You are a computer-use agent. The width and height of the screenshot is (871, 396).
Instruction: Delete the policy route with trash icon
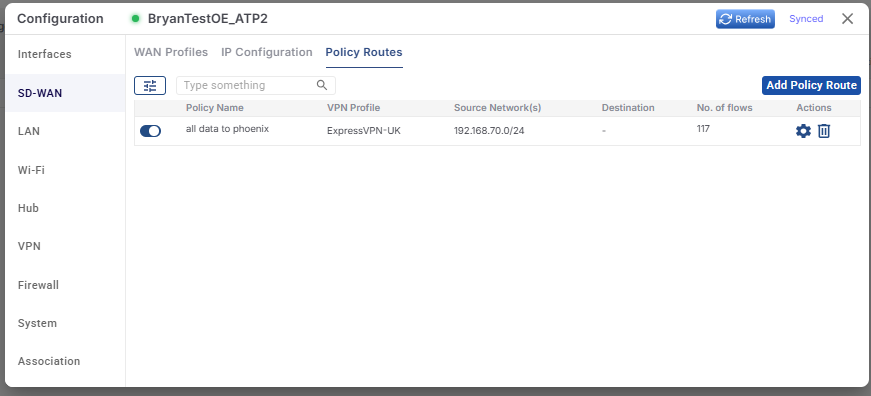pyautogui.click(x=824, y=131)
